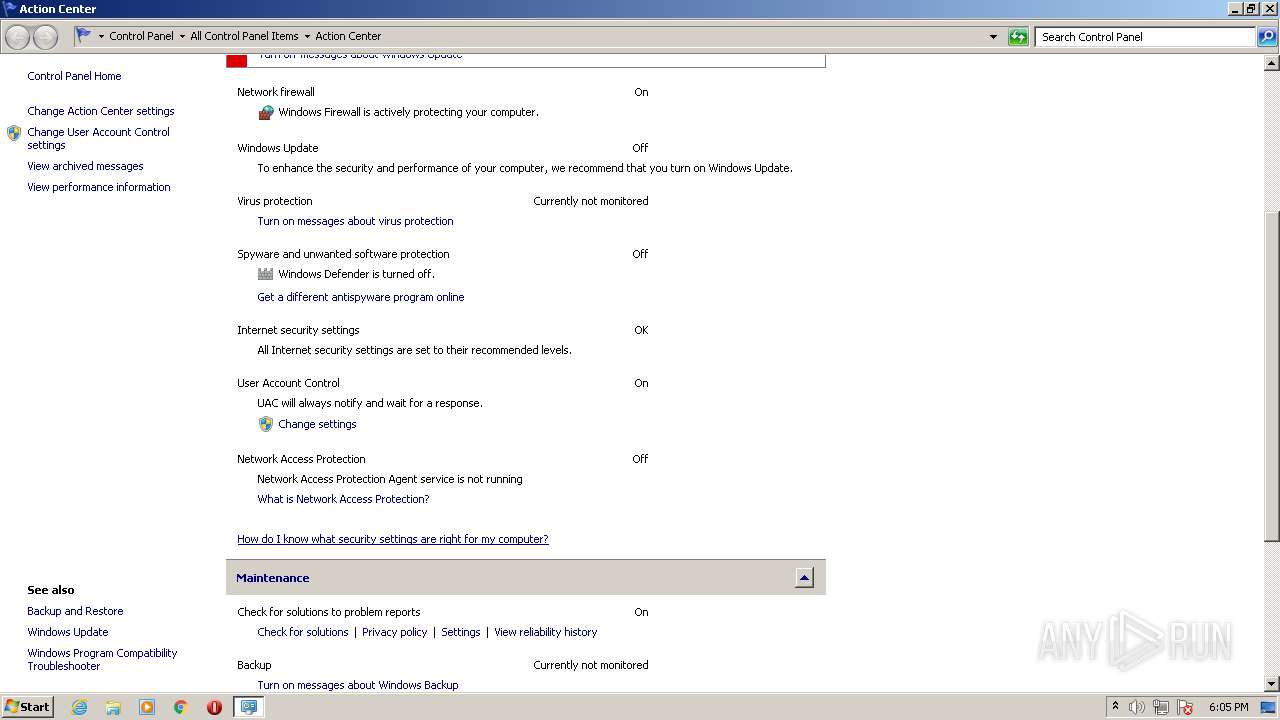The height and width of the screenshot is (720, 1280).
Task: Click the green refresh button
Action: pyautogui.click(x=1018, y=37)
